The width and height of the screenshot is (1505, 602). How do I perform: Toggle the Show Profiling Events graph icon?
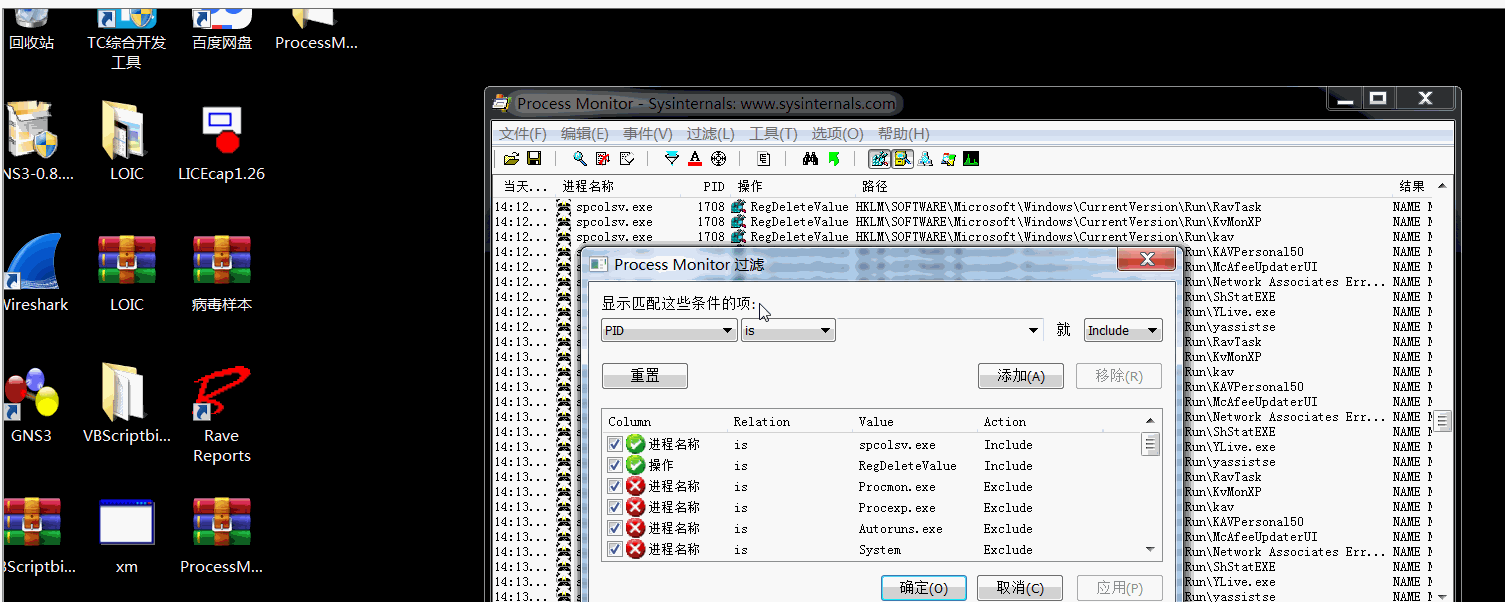(971, 158)
